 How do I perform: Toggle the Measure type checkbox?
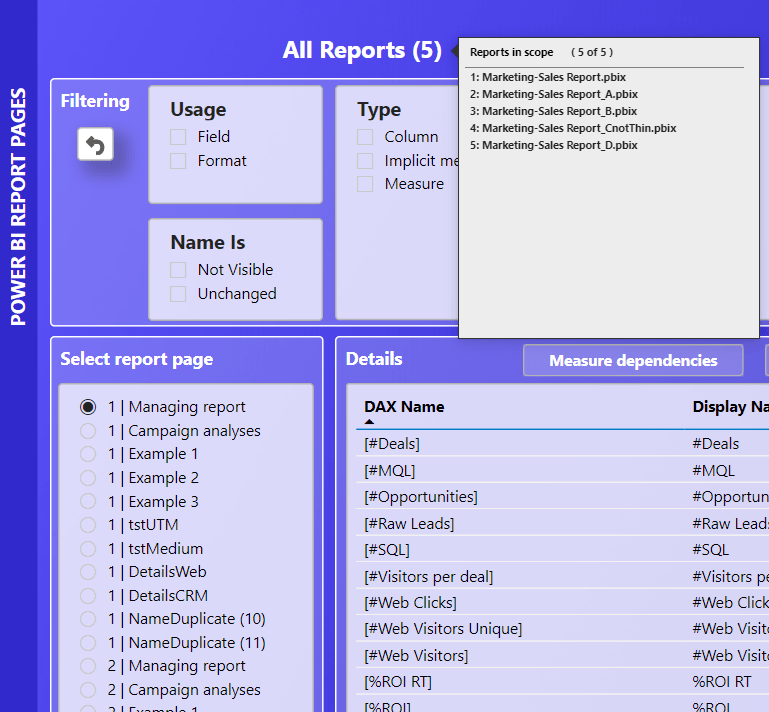click(365, 184)
